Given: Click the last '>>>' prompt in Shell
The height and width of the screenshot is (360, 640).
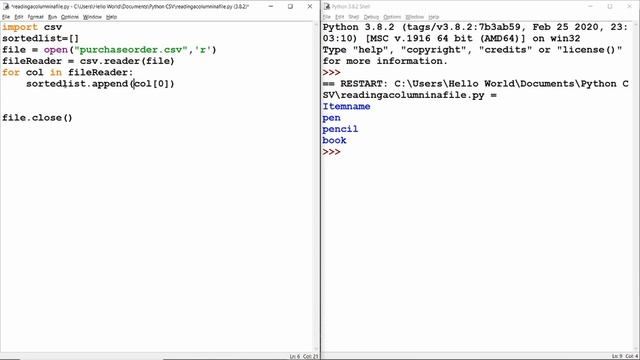Looking at the screenshot, I should (x=331, y=152).
